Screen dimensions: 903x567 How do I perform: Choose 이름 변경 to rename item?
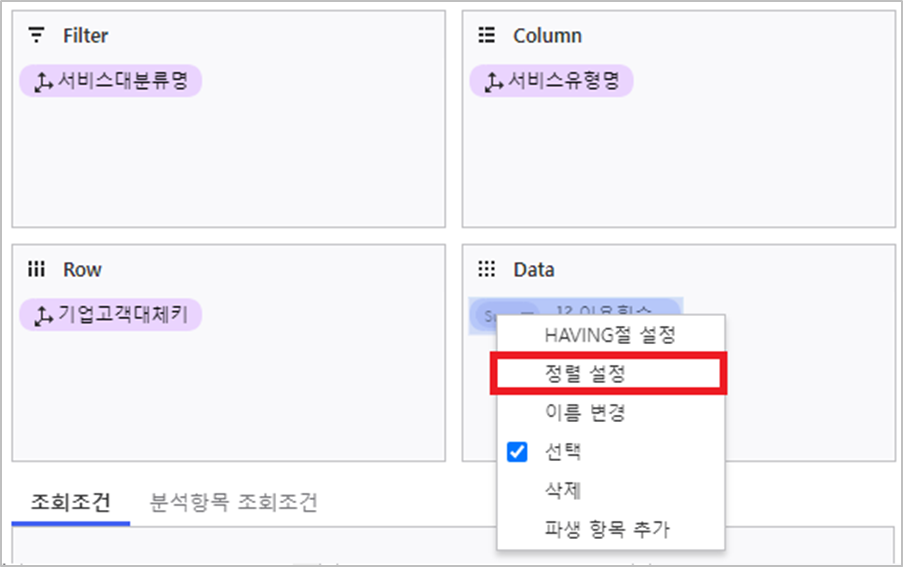click(585, 412)
